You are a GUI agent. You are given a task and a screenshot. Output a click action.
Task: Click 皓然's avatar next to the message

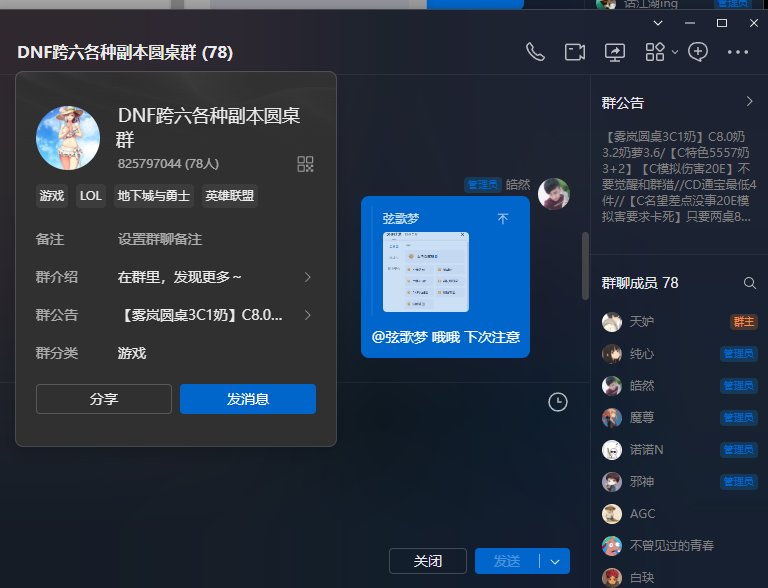click(553, 194)
